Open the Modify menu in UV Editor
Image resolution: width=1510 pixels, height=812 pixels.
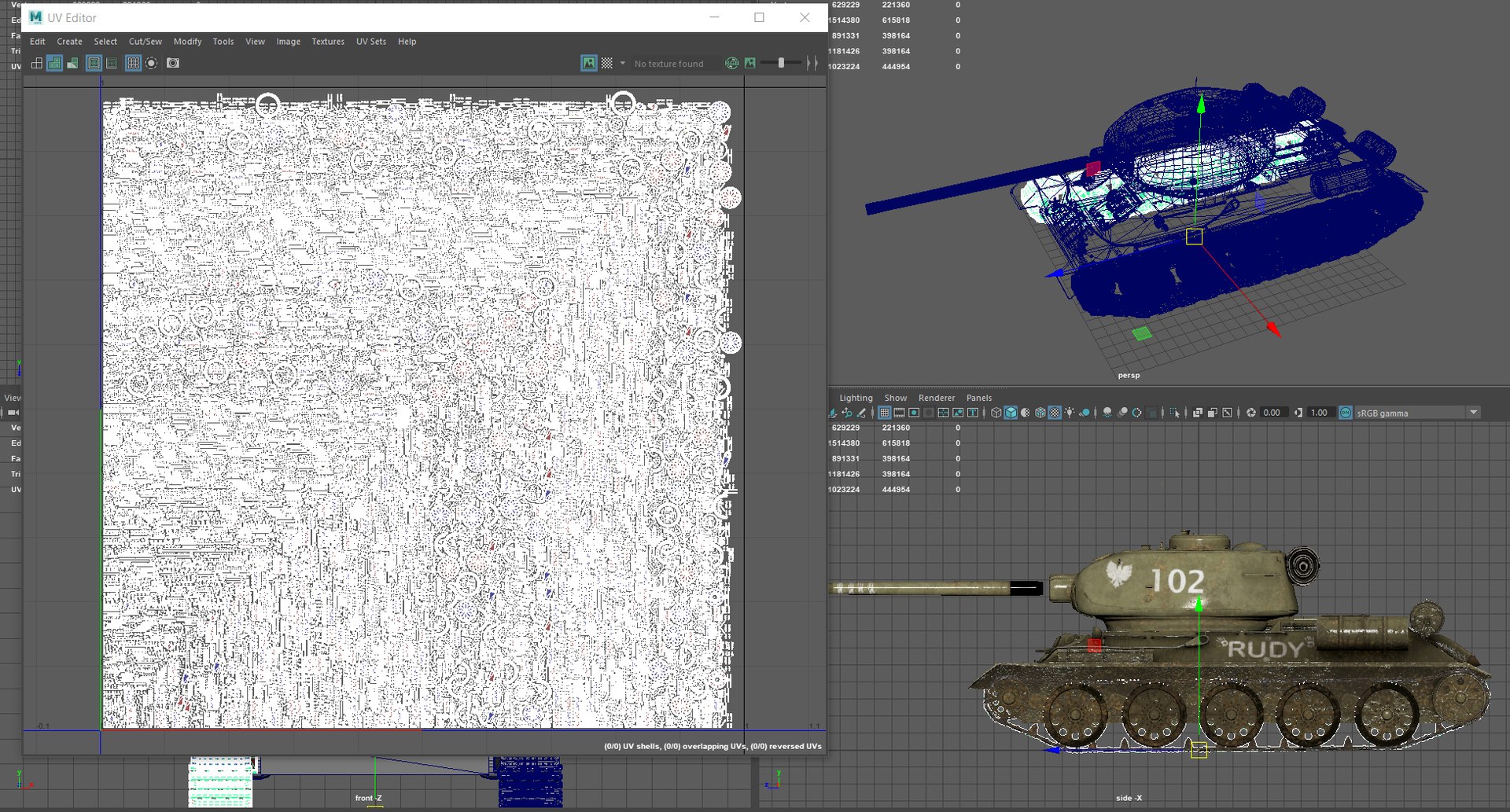[x=187, y=42]
